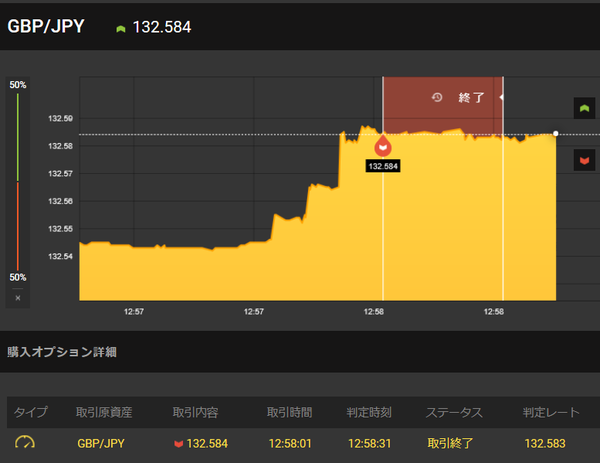Screen dimensions: 600x463
Task: Click the 132.584 price label tooltip on chart
Action: tap(383, 166)
